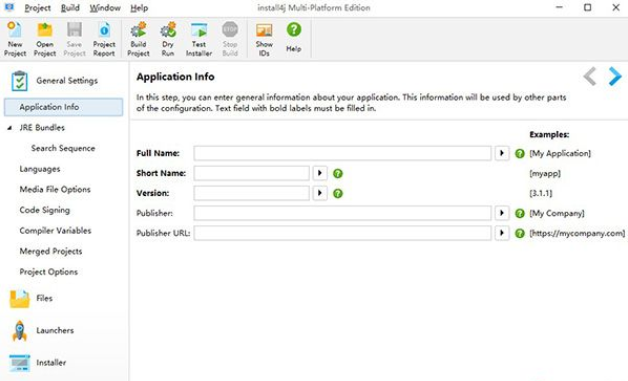The width and height of the screenshot is (628, 381).
Task: Select Search Sequence in sidebar
Action: click(x=63, y=148)
